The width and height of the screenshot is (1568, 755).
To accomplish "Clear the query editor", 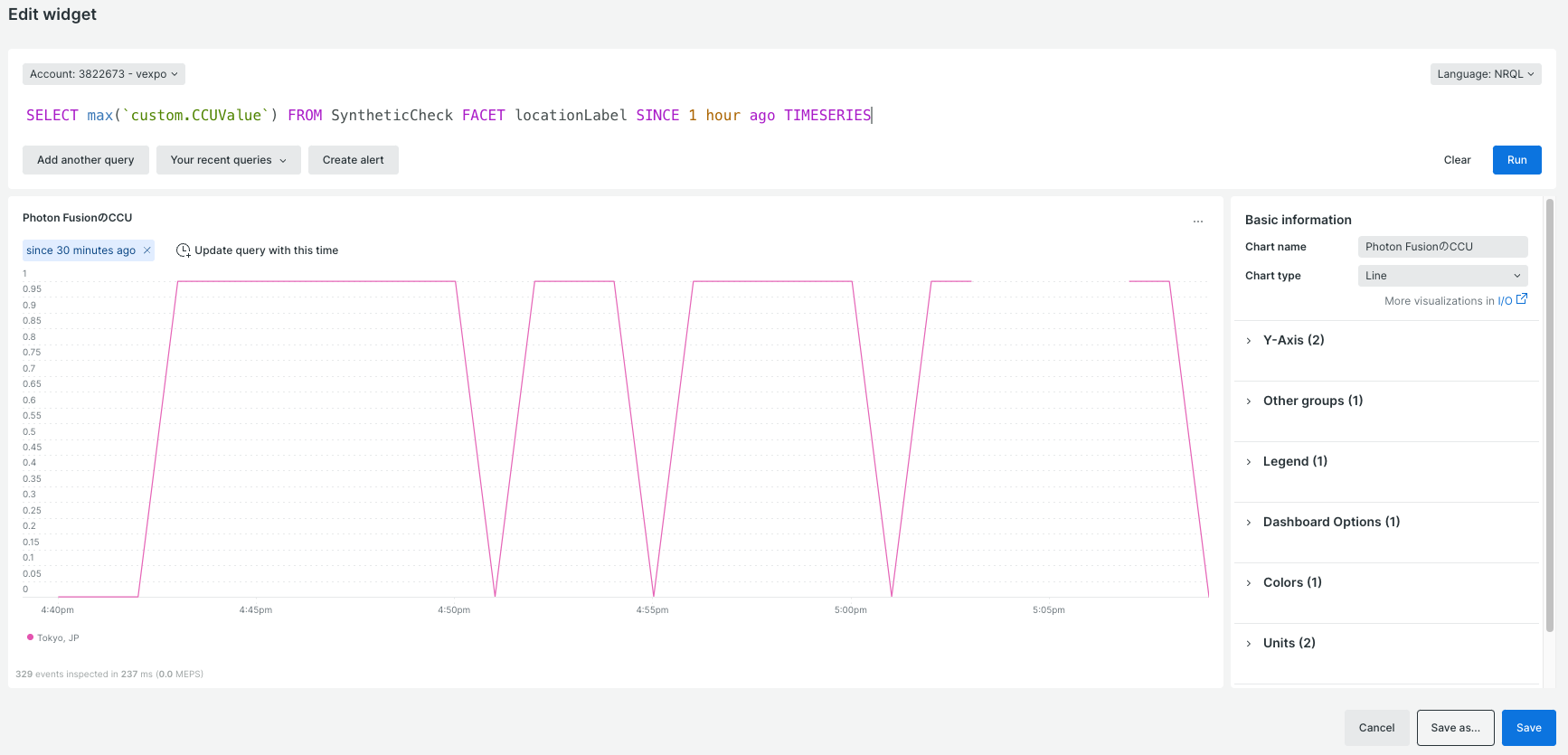I will (1457, 160).
